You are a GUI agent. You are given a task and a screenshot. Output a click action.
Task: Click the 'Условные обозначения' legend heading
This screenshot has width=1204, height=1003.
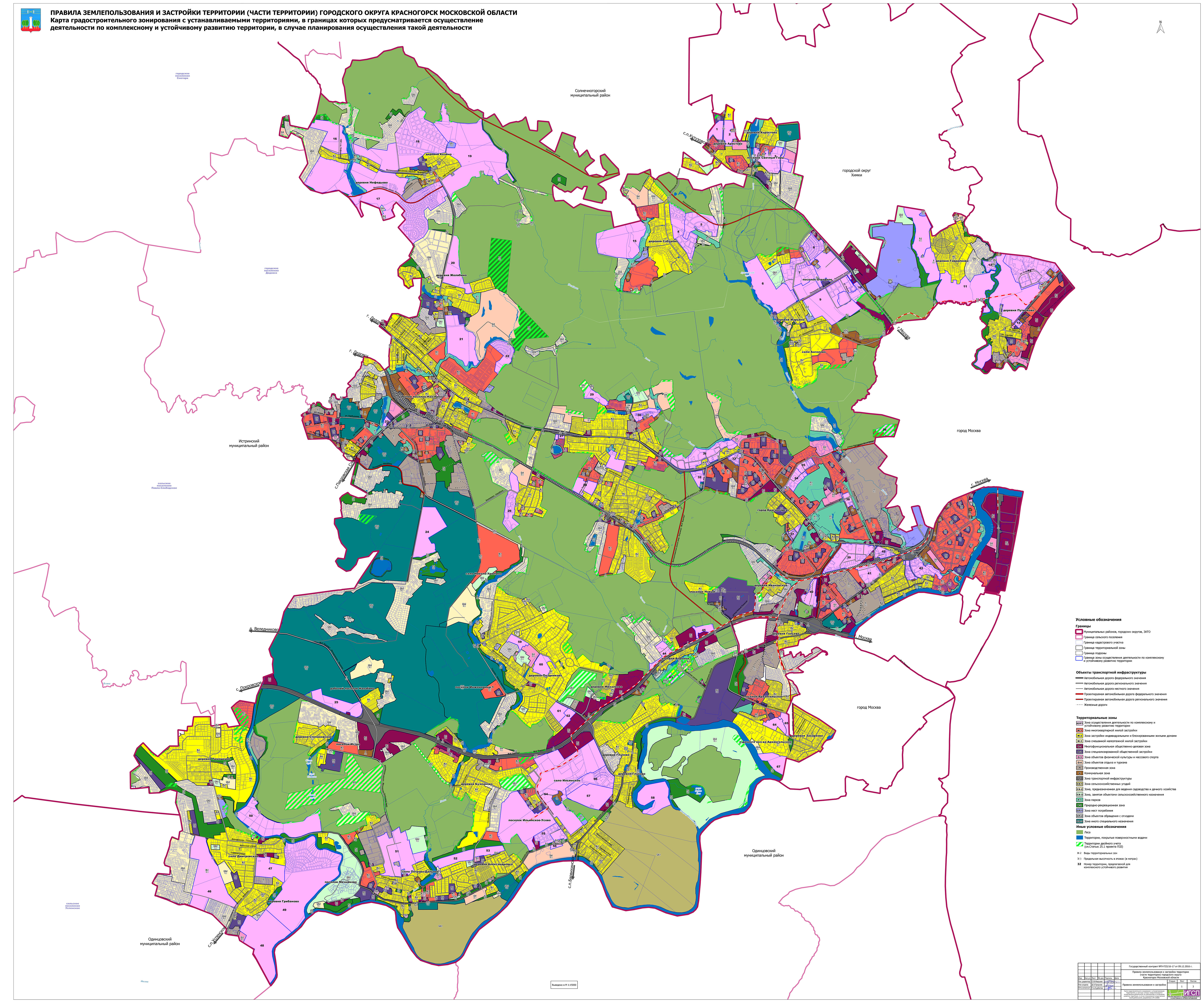click(1098, 620)
